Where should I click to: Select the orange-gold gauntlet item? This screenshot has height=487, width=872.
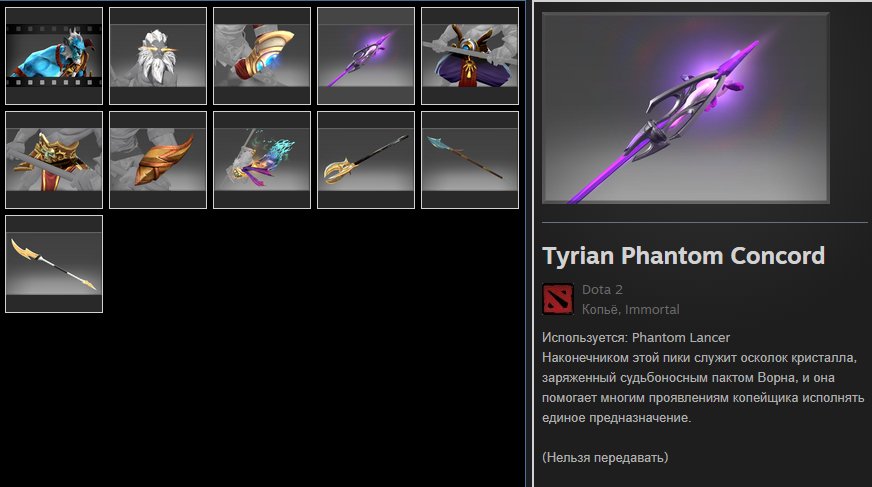tap(158, 160)
